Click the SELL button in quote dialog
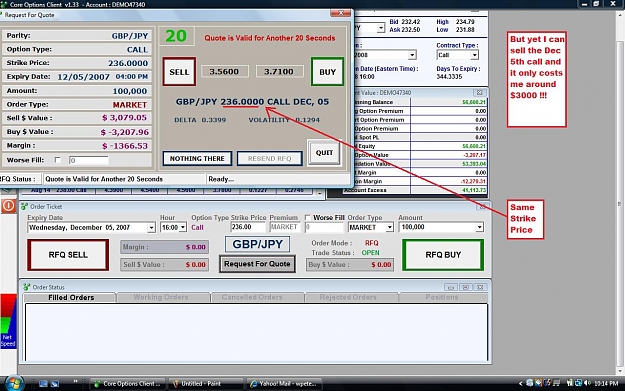 pos(179,72)
